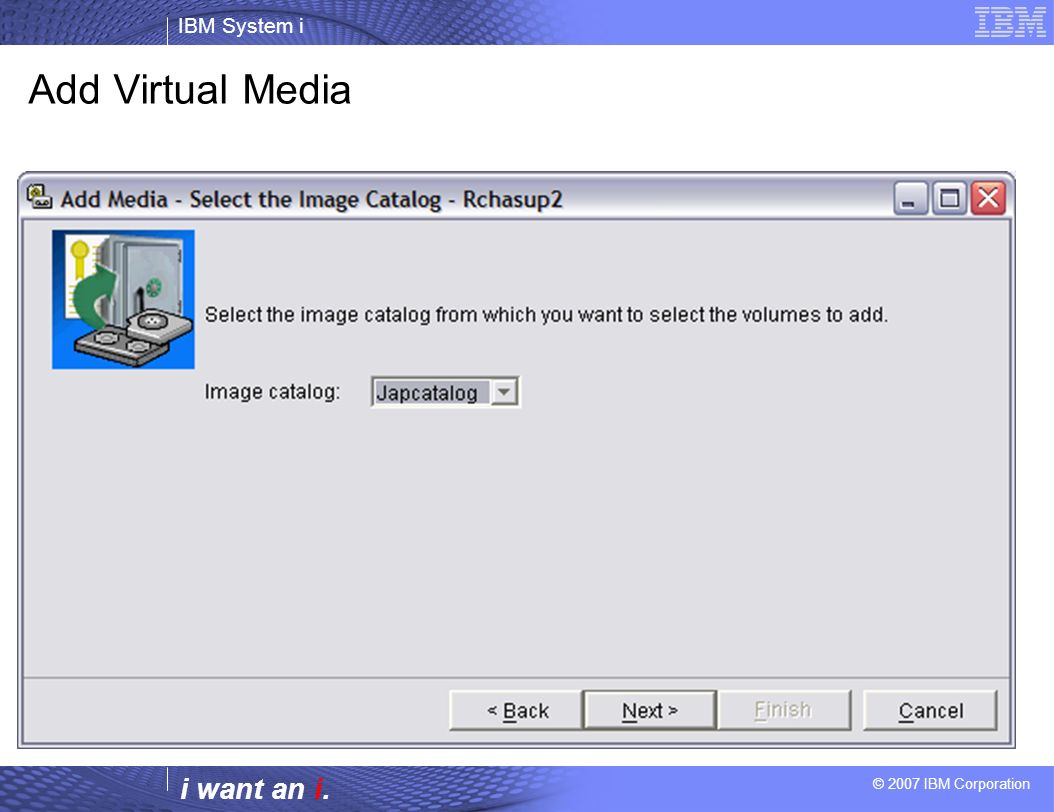1054x812 pixels.
Task: Click the 'Add Virtual Media' slide heading
Action: [x=190, y=89]
